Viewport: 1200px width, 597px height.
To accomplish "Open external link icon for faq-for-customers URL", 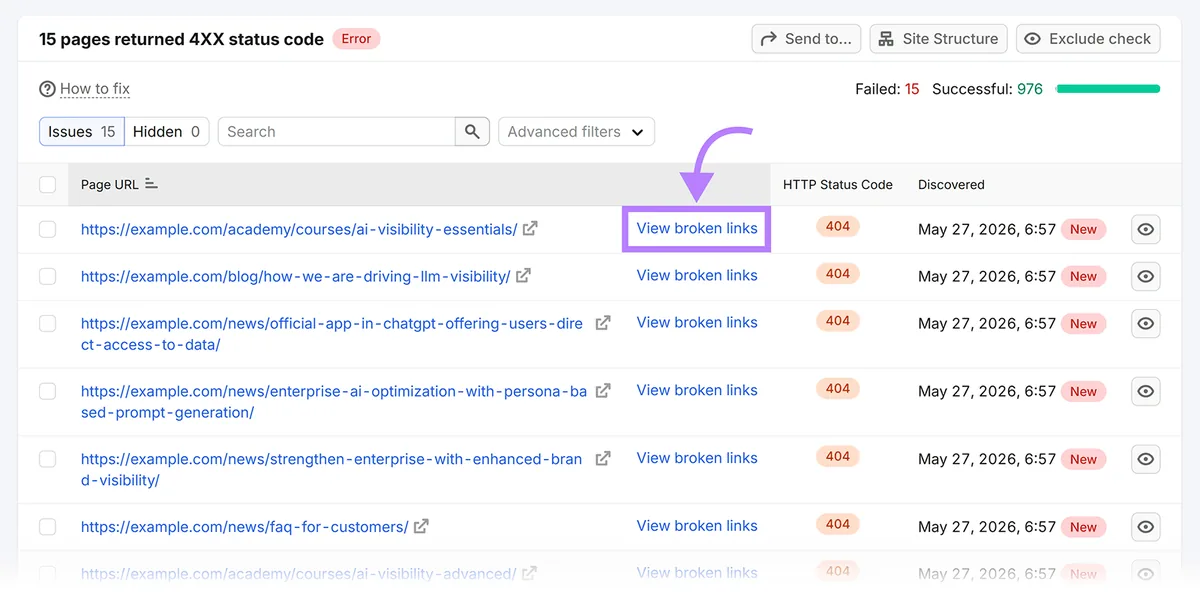I will coord(421,526).
